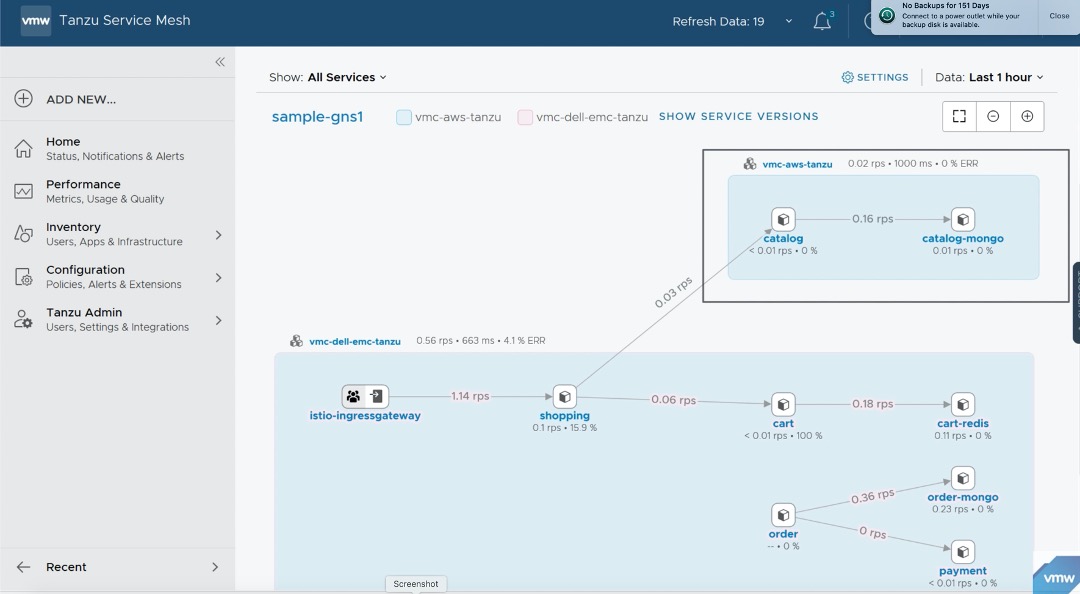Image resolution: width=1080 pixels, height=594 pixels.
Task: Close the backup notification
Action: [x=1059, y=16]
